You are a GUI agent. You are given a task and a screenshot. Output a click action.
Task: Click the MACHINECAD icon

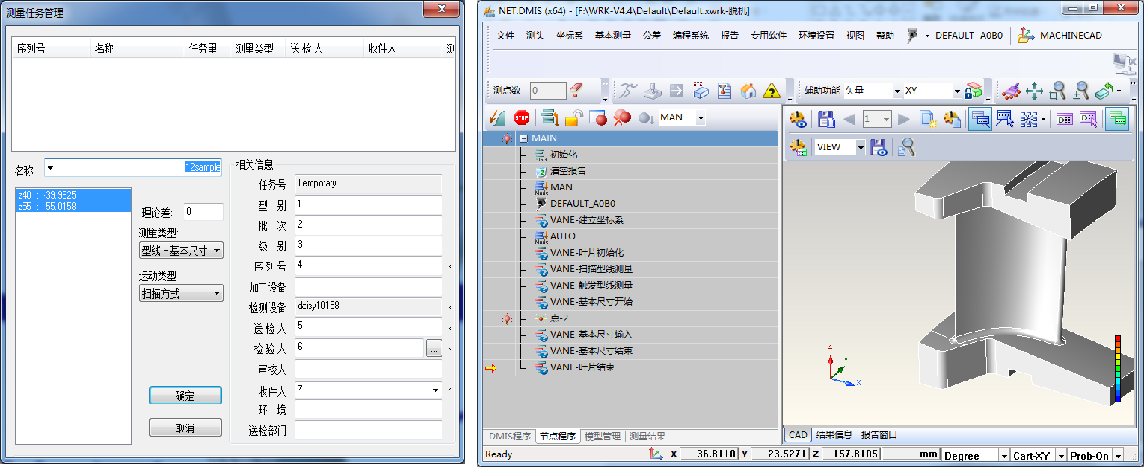point(1026,35)
